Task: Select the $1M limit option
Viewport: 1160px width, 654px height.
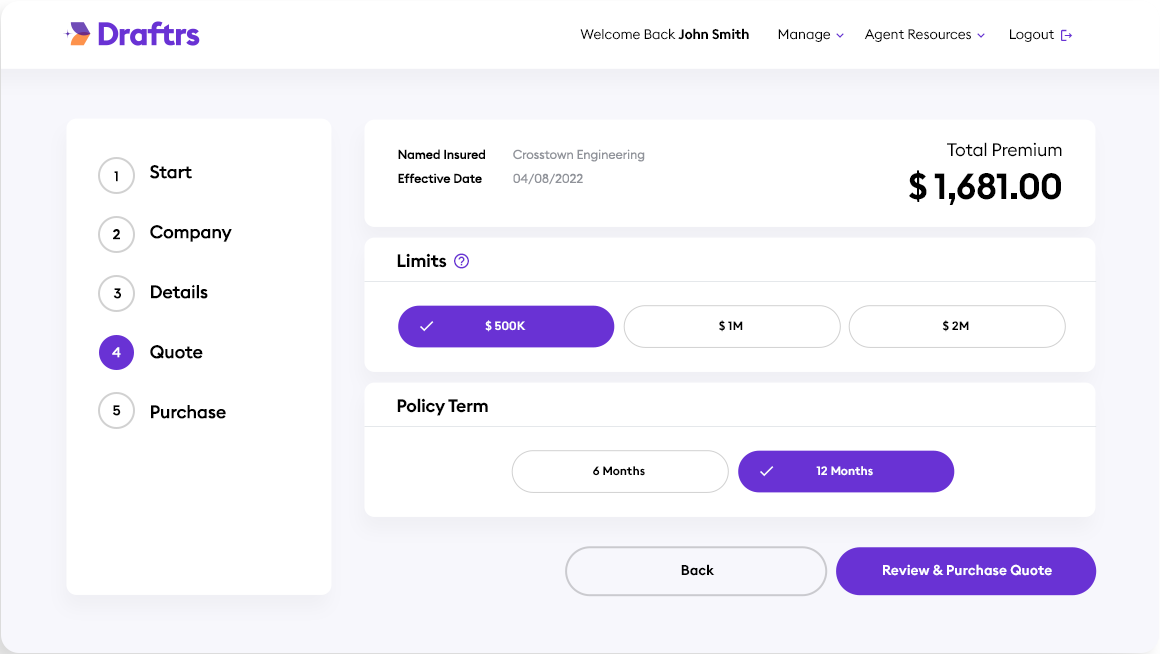Action: tap(731, 326)
